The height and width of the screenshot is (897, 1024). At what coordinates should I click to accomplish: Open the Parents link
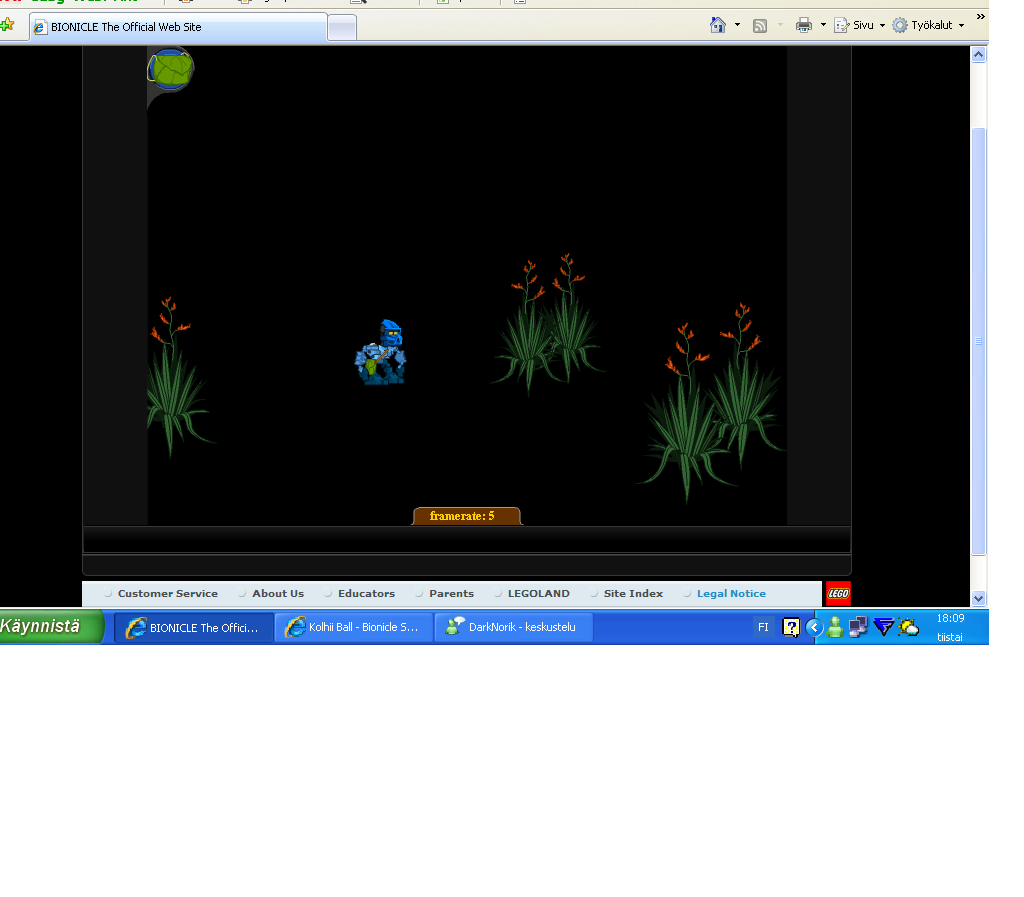tap(451, 593)
